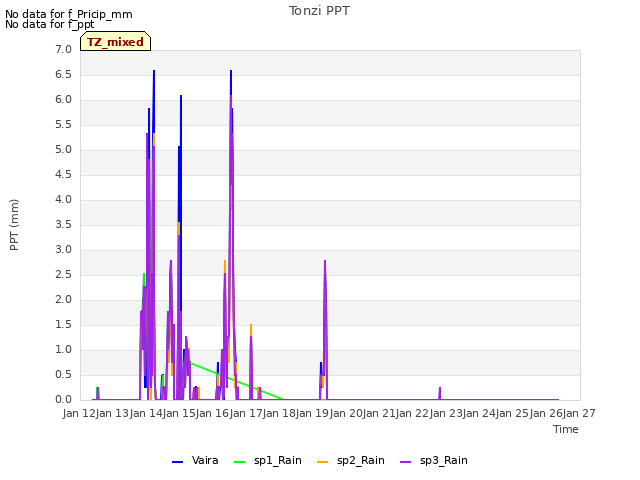Click the Jan 12 x-axis tick label
The image size is (640, 480).
(x=79, y=413)
